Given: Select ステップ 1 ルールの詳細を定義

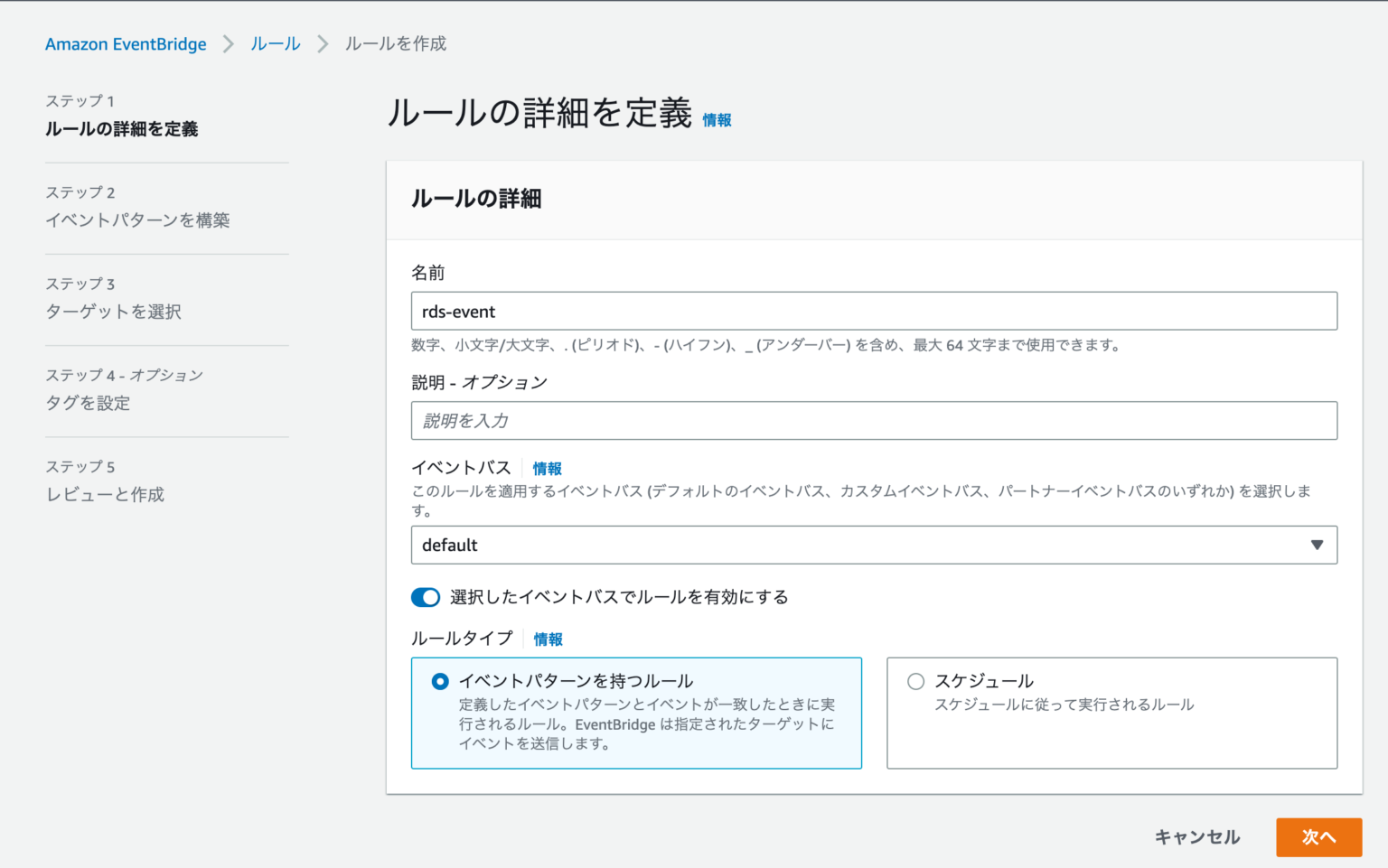Looking at the screenshot, I should [121, 129].
